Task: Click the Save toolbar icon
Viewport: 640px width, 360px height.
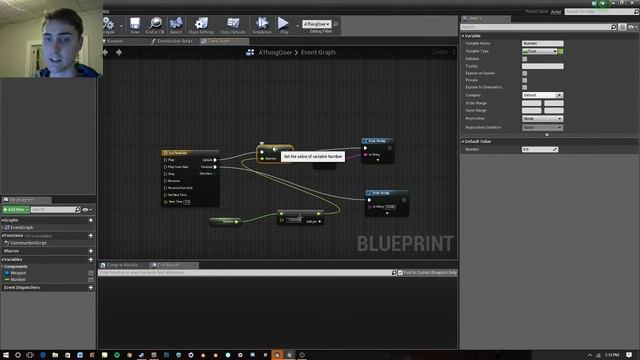Action: click(x=135, y=24)
